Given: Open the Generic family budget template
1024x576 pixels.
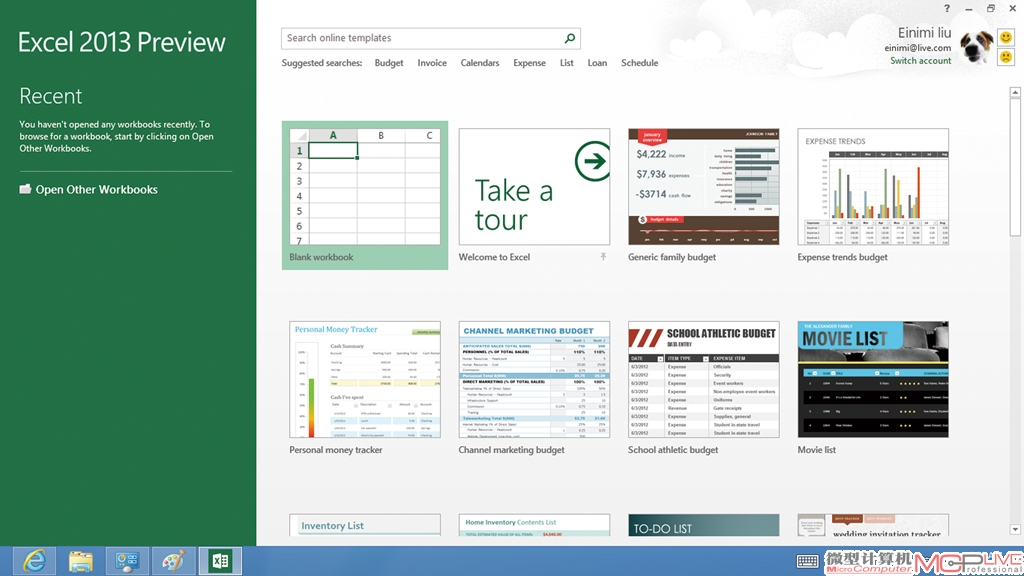Looking at the screenshot, I should [x=703, y=187].
